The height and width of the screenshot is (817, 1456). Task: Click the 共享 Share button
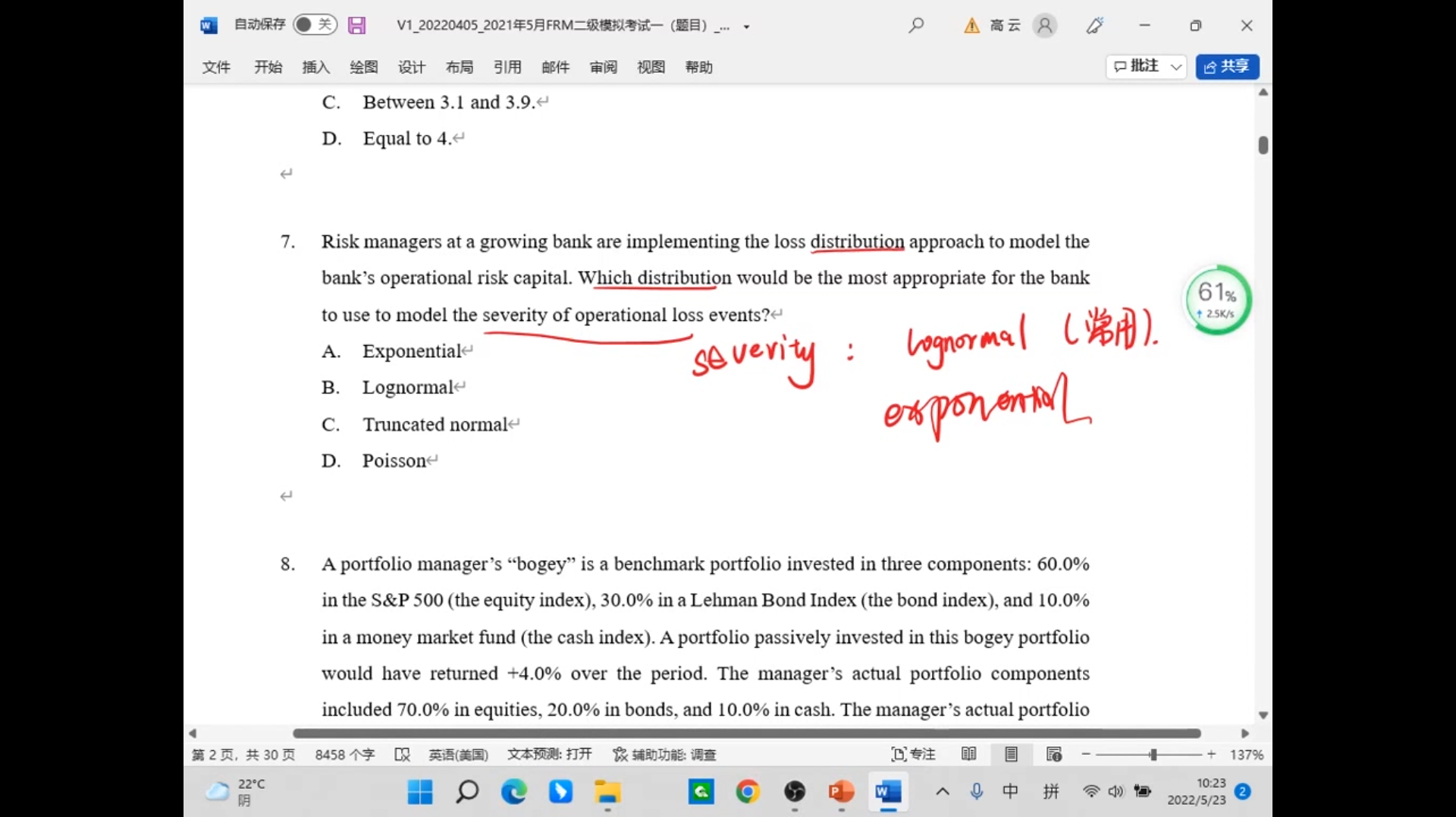(1227, 67)
